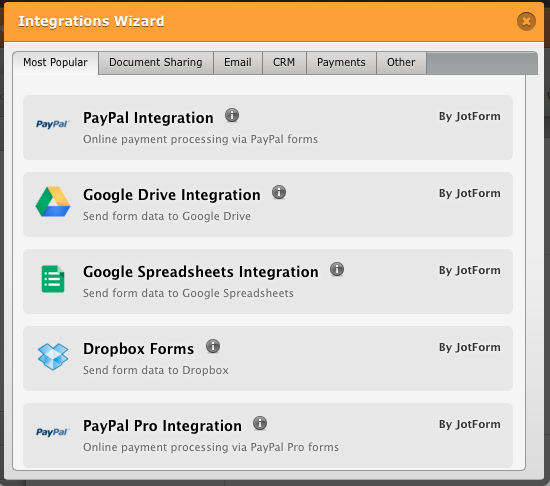Click info icon next to PayPal Pro Integration
This screenshot has height=486, width=550.
[x=260, y=423]
